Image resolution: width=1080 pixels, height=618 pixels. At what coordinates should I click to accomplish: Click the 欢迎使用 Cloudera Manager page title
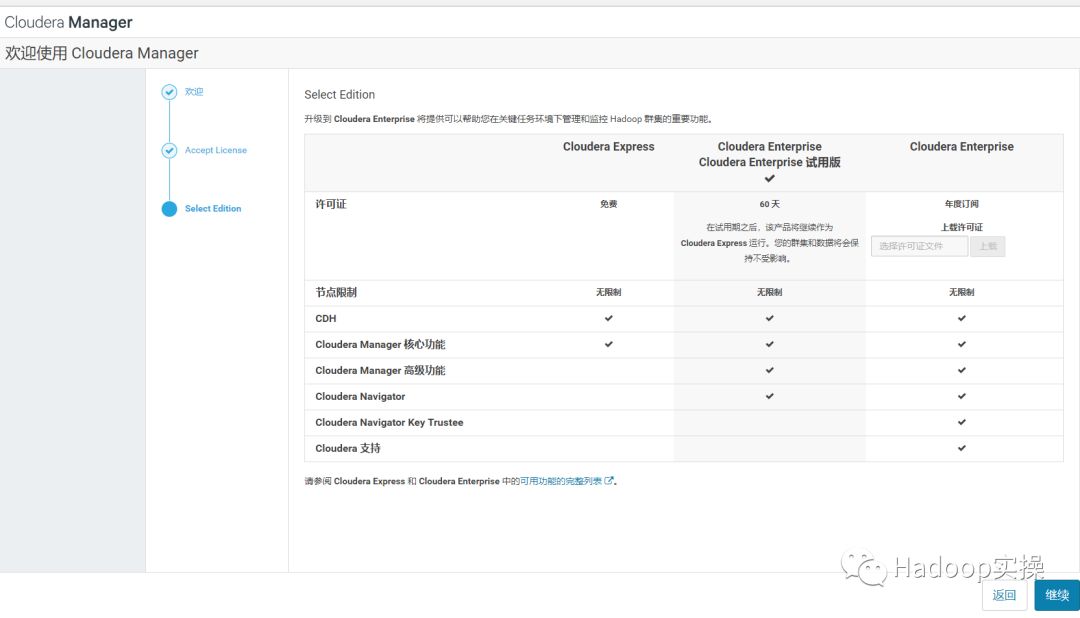pyautogui.click(x=101, y=53)
